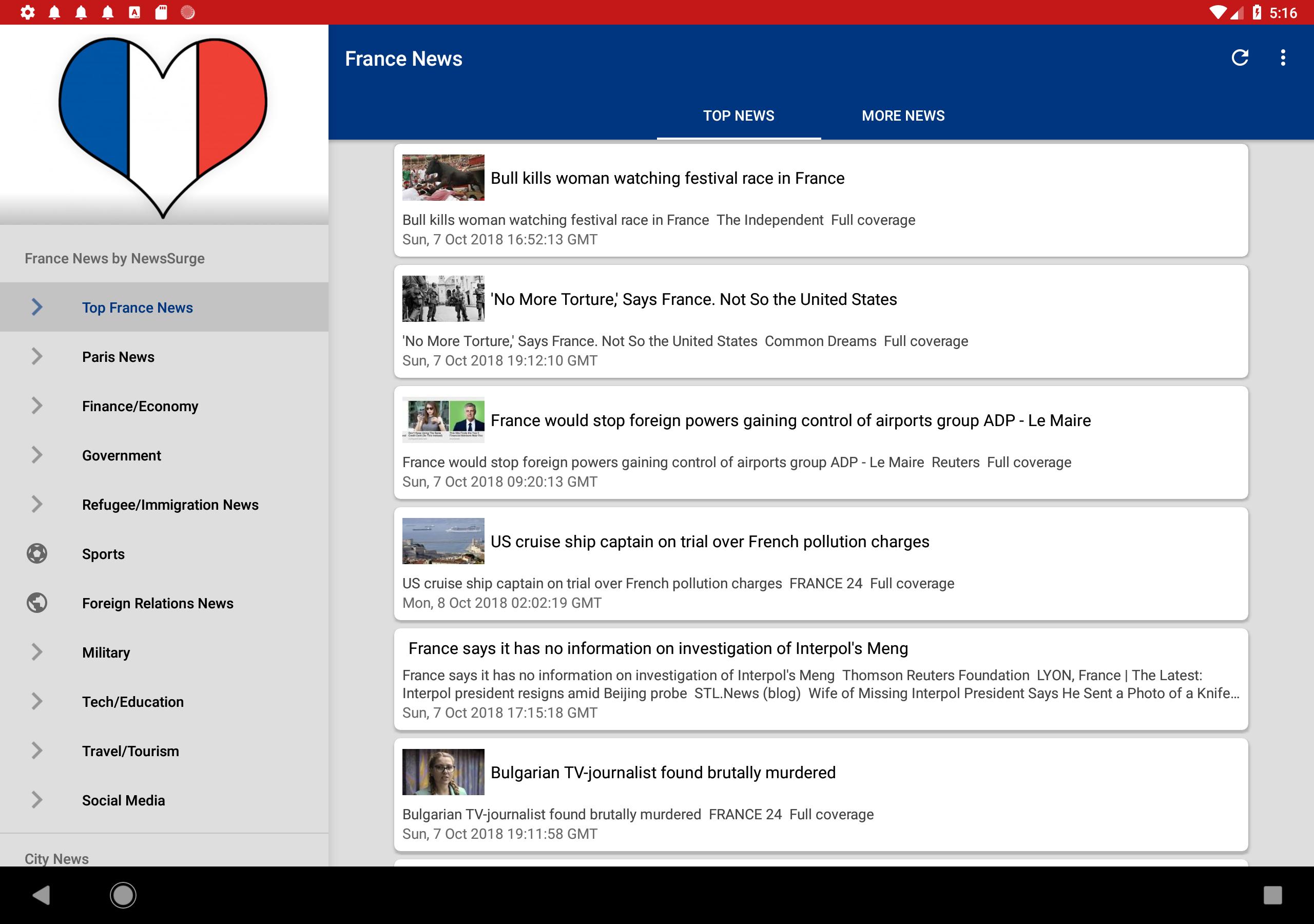Open Interpol's Meng investigation article
Viewport: 1314px width, 924px height.
[821, 679]
